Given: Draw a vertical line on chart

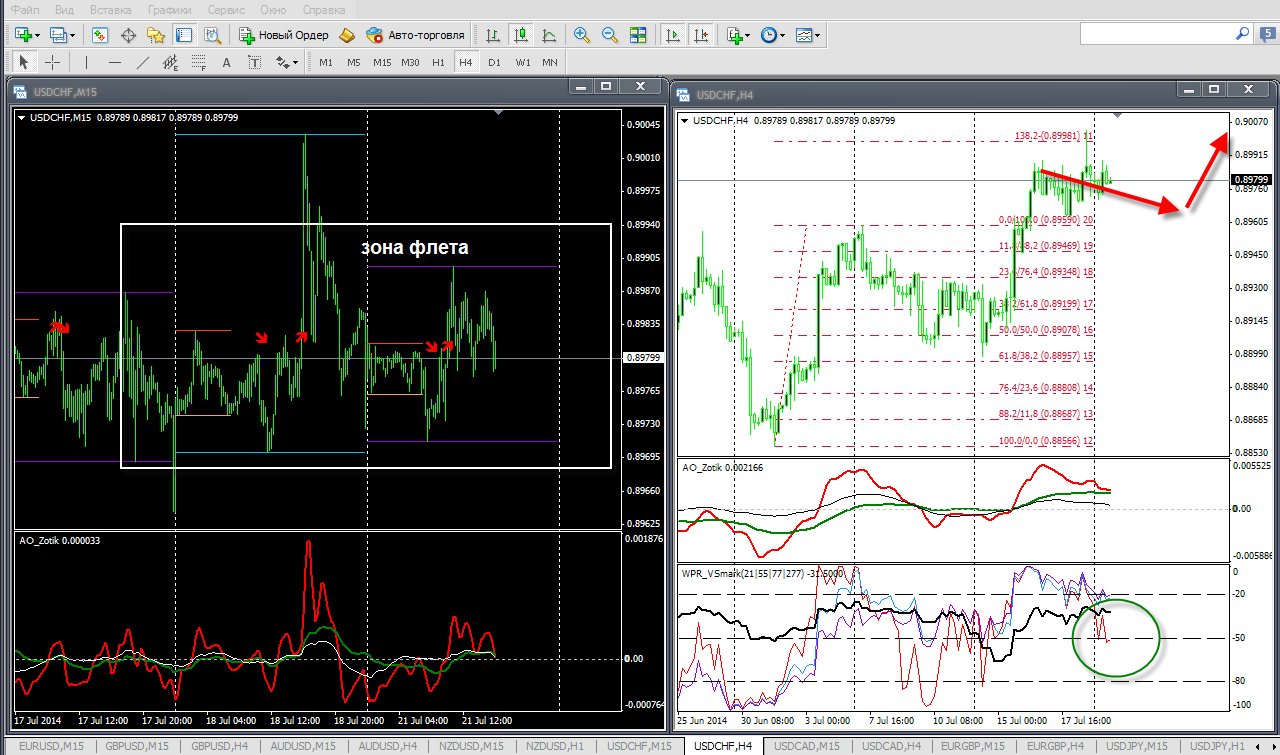Looking at the screenshot, I should (x=87, y=62).
